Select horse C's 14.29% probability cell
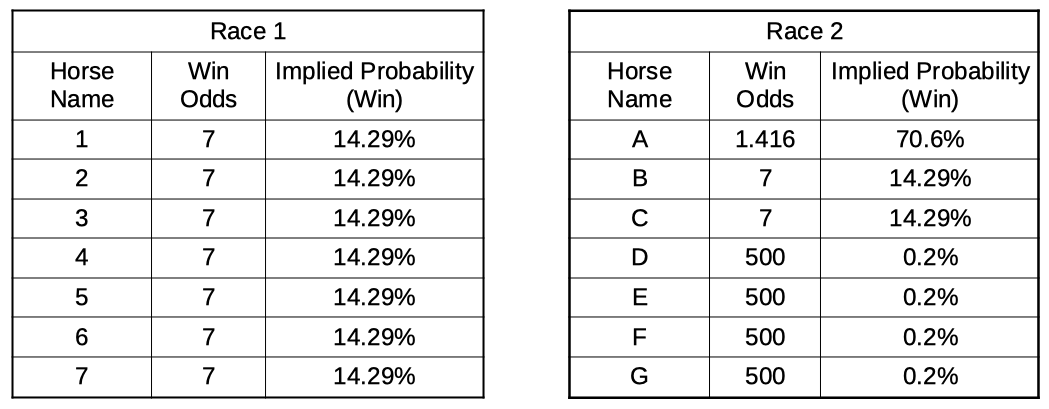This screenshot has width=1049, height=409. [x=930, y=219]
